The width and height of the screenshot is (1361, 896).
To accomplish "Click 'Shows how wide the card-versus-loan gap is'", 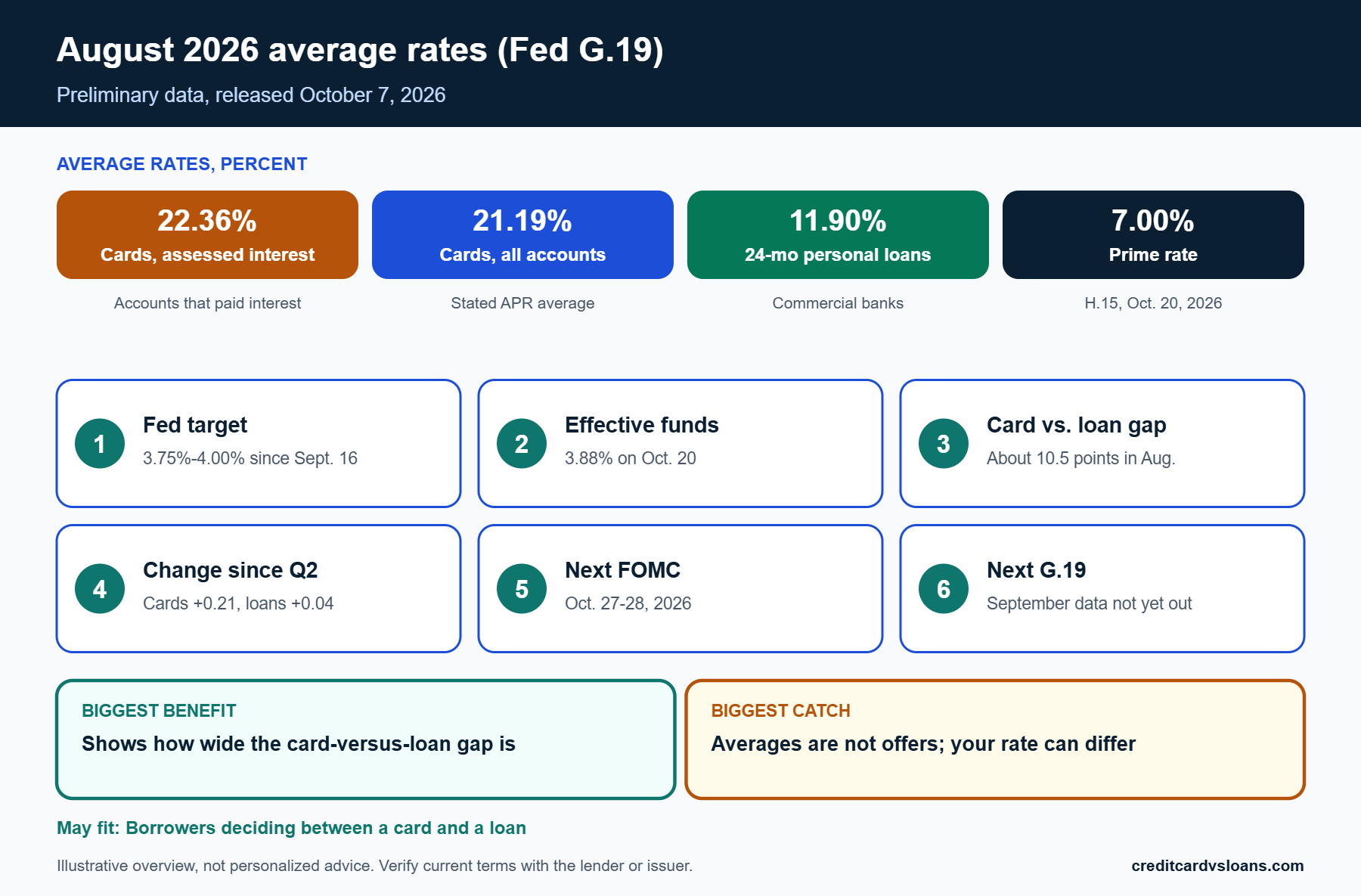I will point(299,744).
